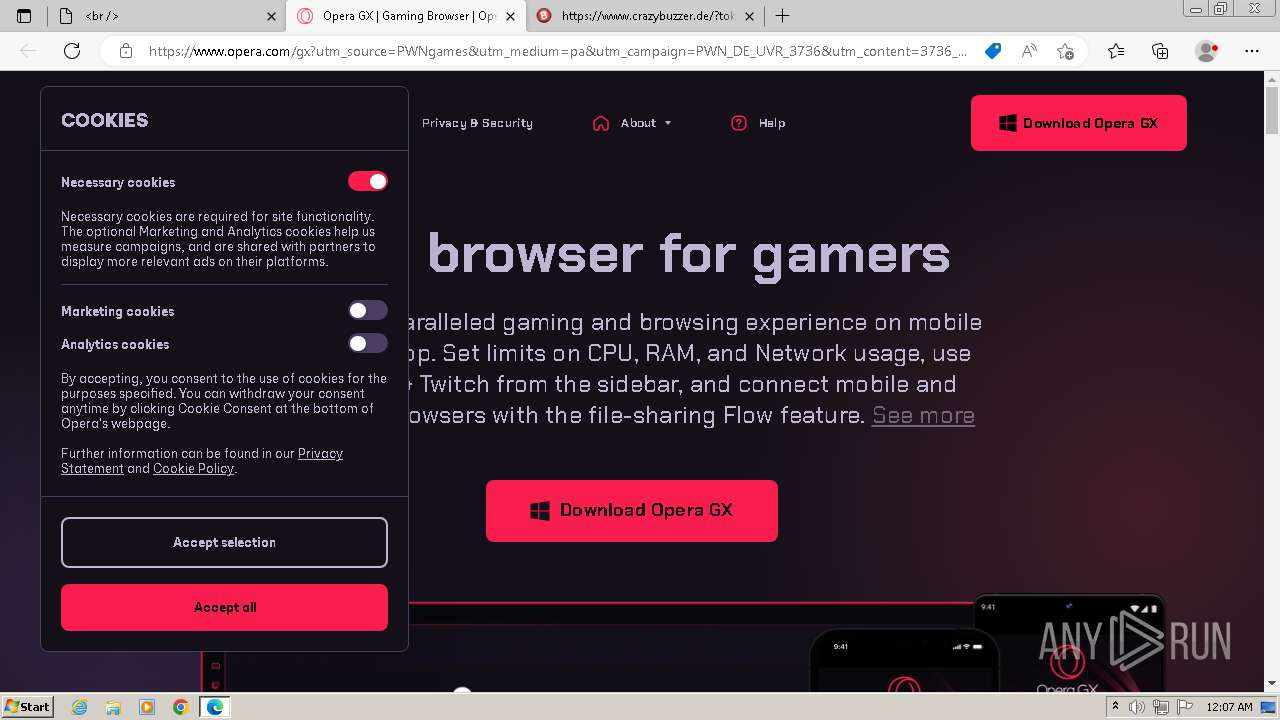
Task: Open Internet Explorer from the taskbar
Action: [80, 707]
